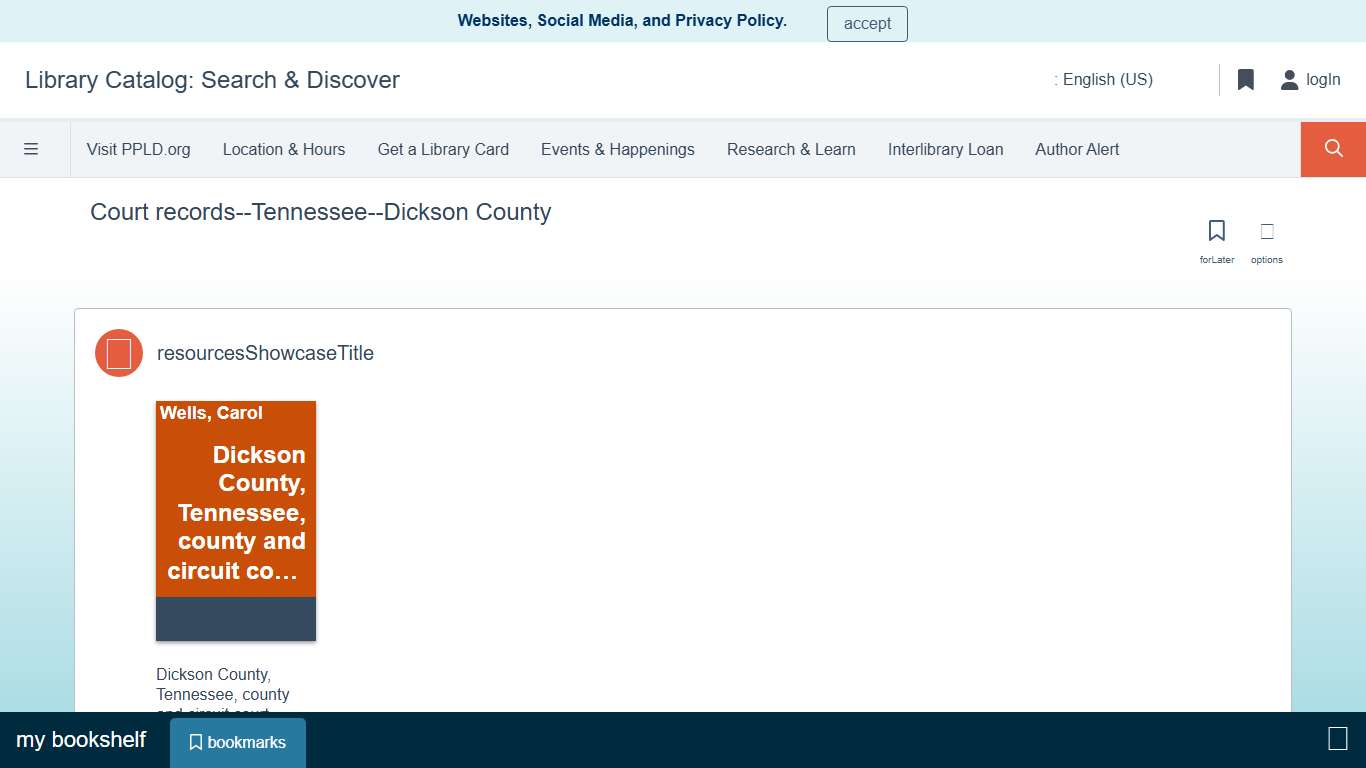Select Get a Library Card
The width and height of the screenshot is (1366, 768).
coord(443,149)
